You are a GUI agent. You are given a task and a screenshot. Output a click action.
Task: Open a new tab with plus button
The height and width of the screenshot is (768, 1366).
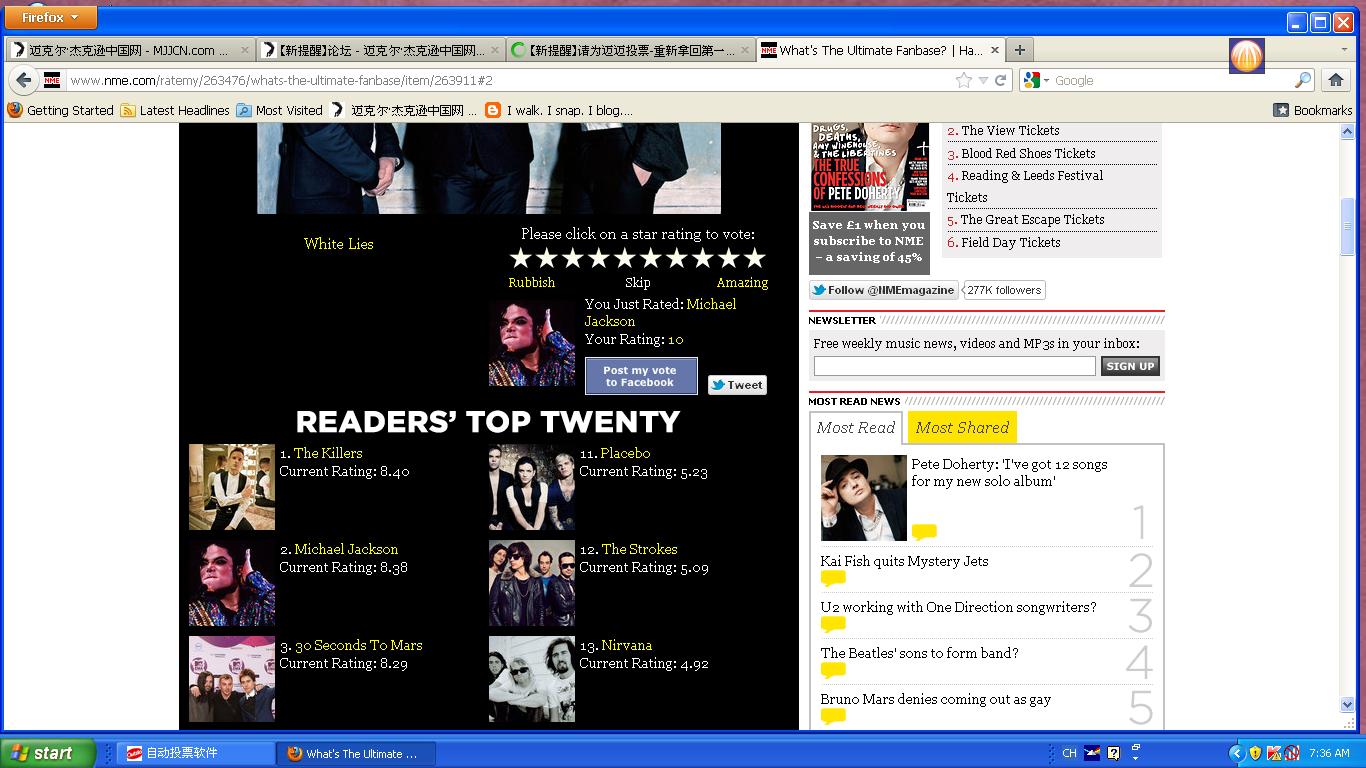1019,50
